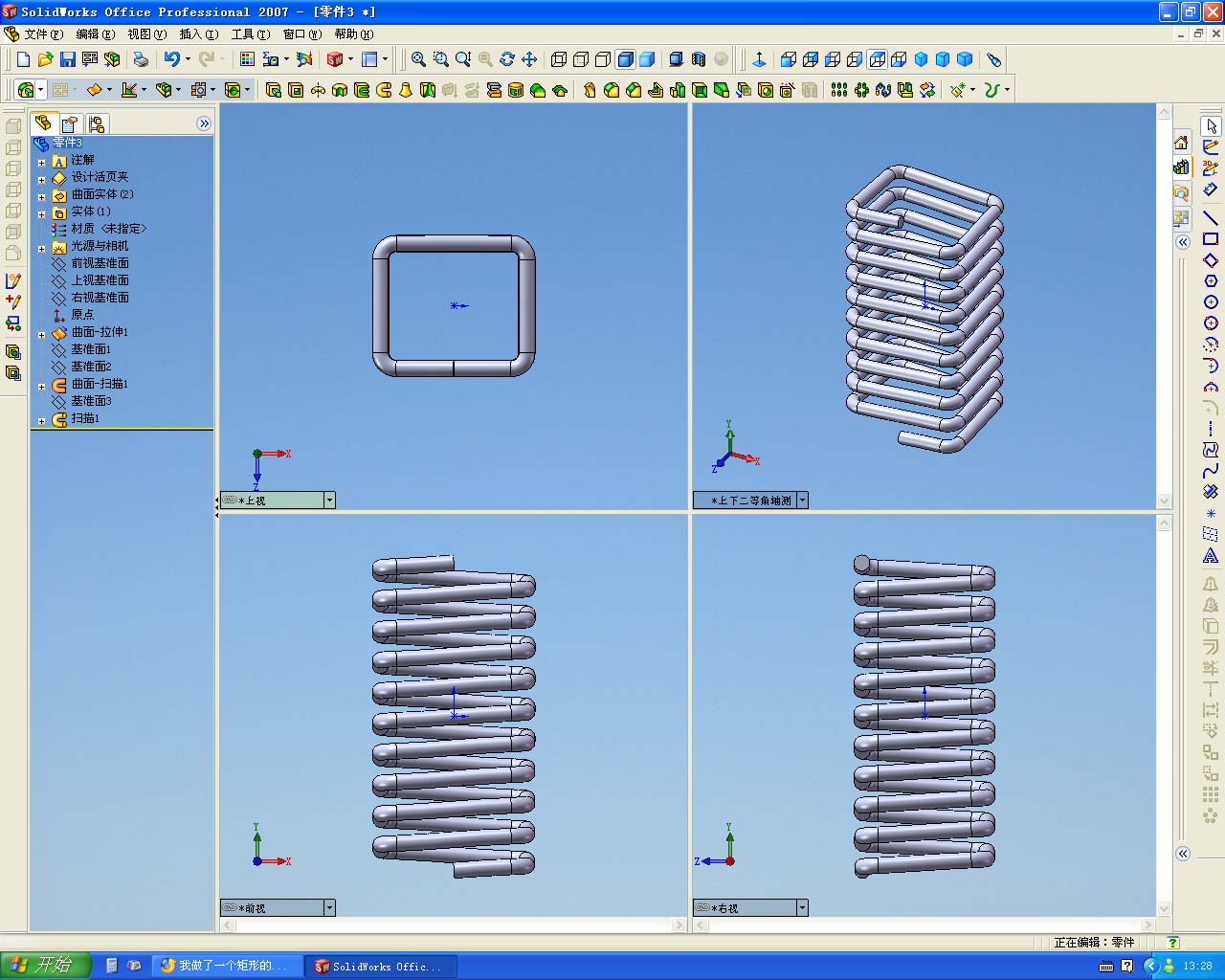The height and width of the screenshot is (980, 1225).
Task: Open the 工具(T) menu
Action: (x=251, y=34)
